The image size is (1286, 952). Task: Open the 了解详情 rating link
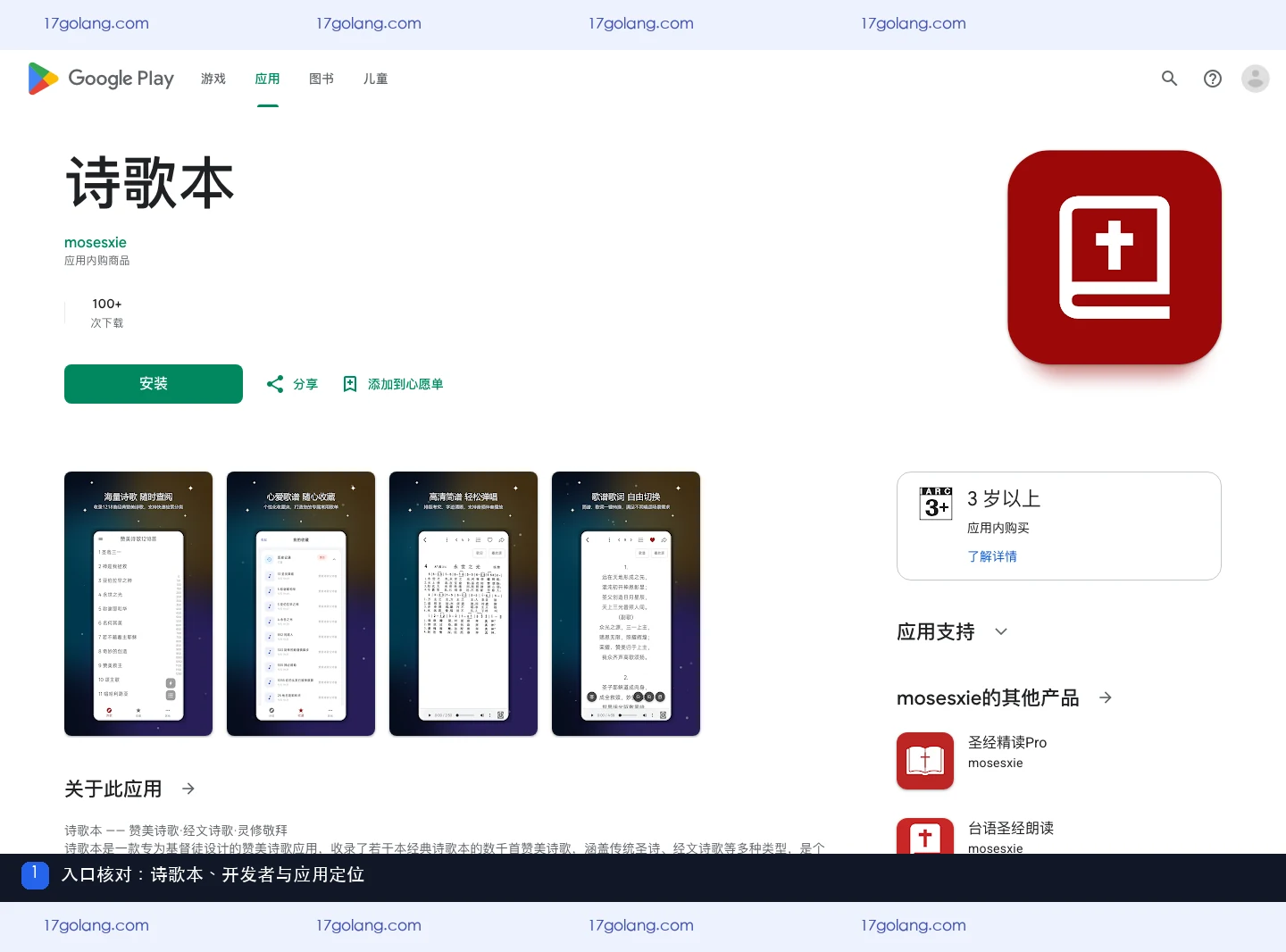pos(992,556)
